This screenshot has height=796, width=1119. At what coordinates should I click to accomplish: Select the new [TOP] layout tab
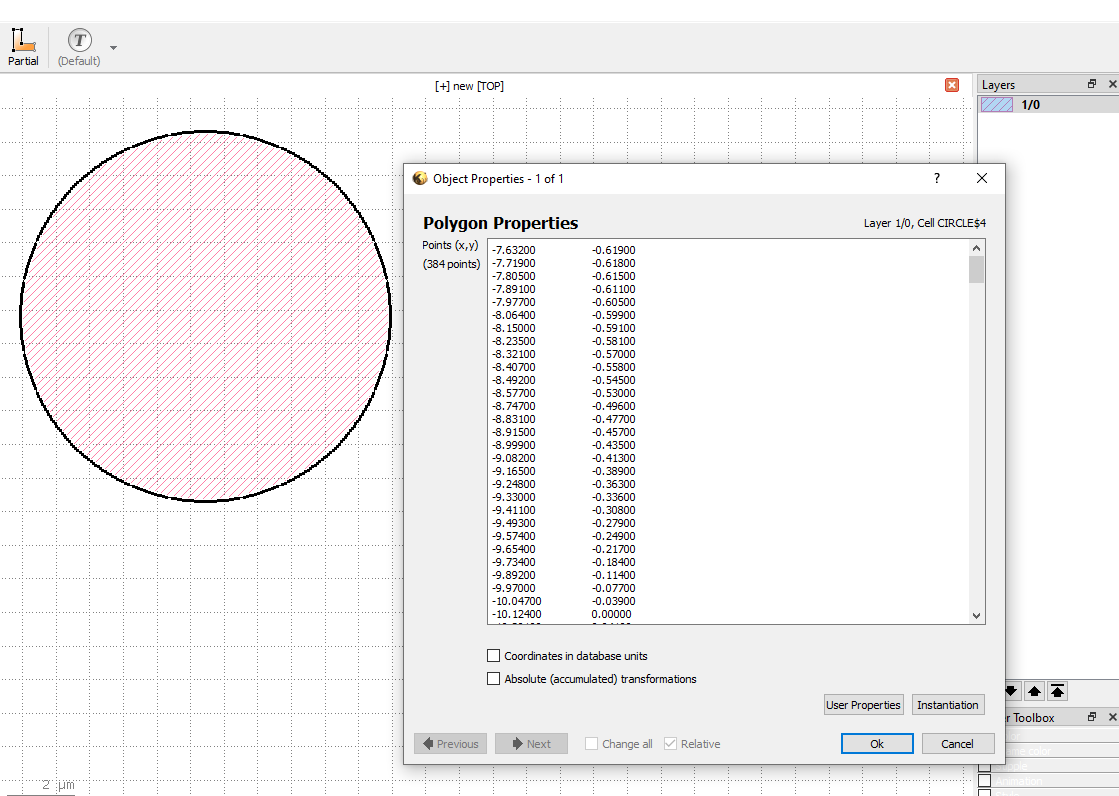pos(469,85)
